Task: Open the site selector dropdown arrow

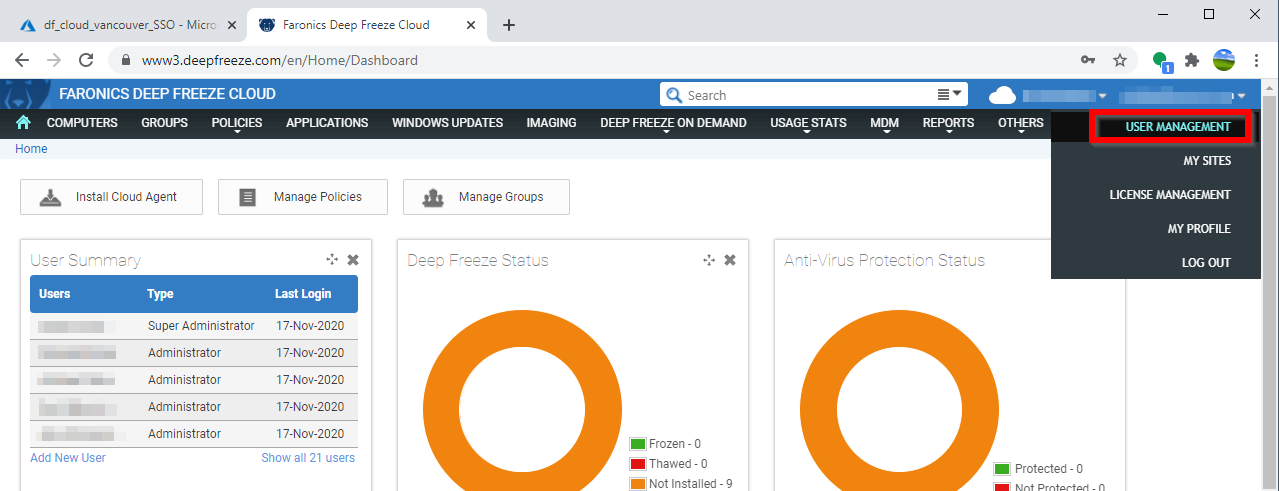Action: pos(1102,96)
